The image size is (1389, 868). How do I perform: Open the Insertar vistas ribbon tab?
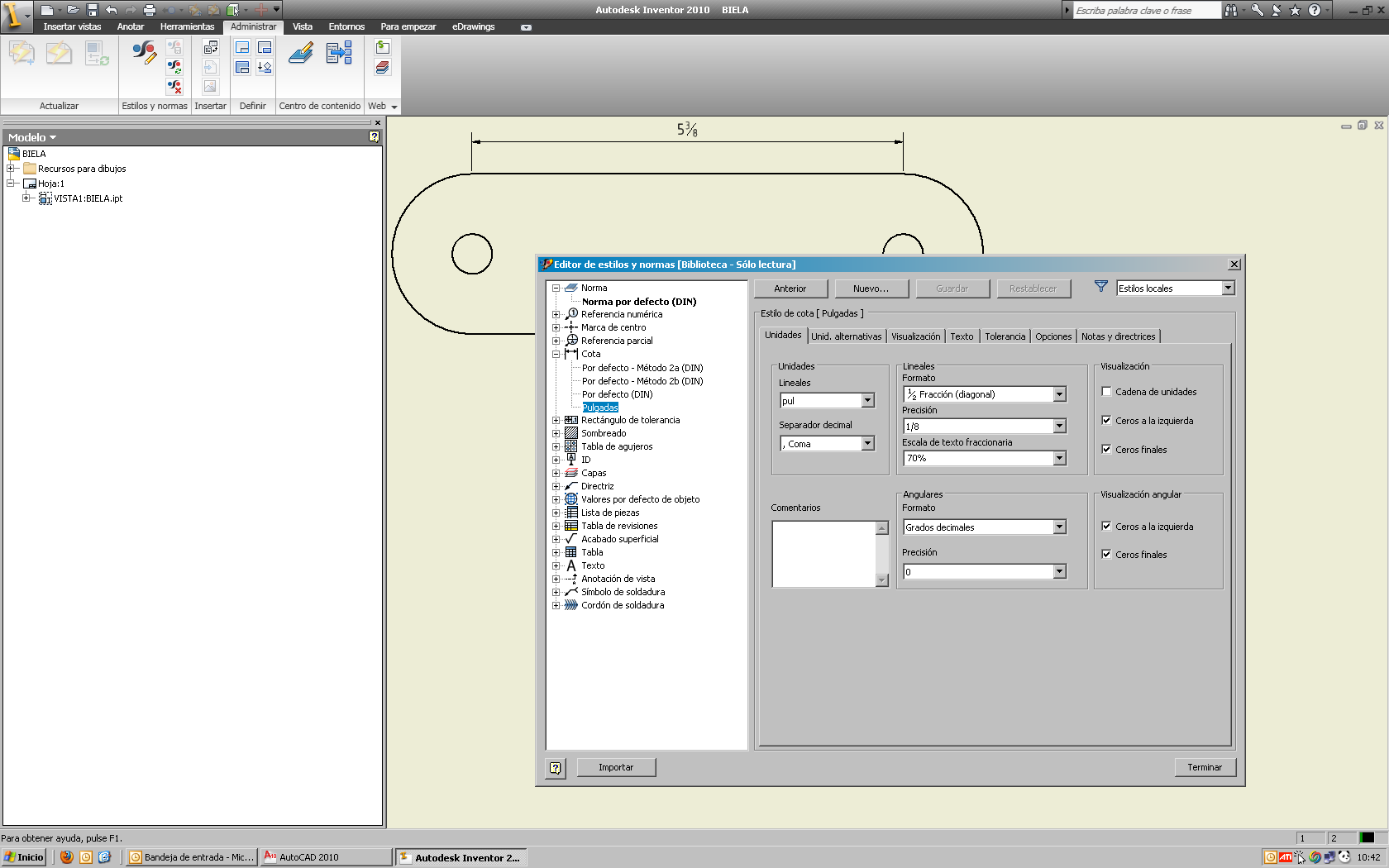73,26
